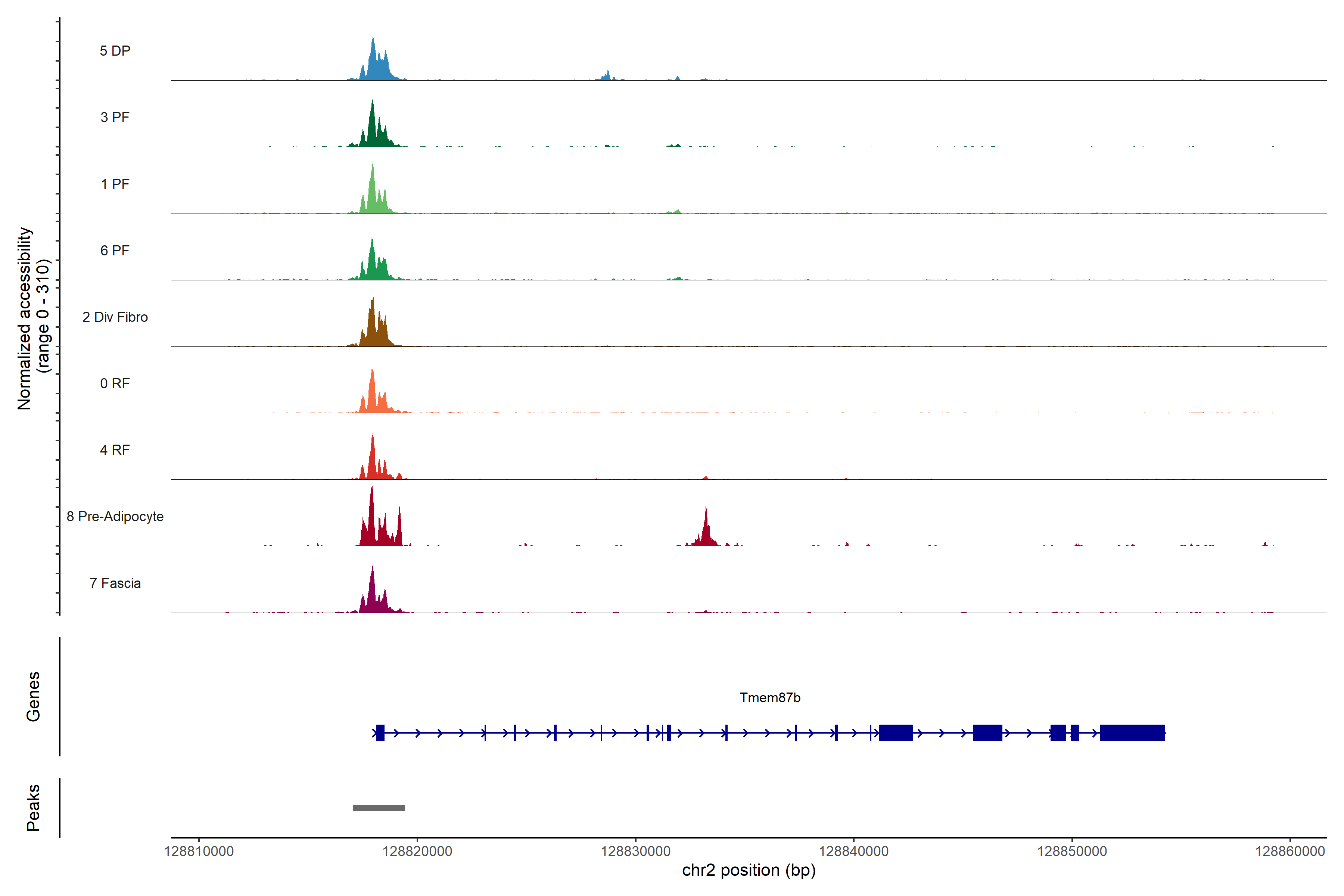
Task: Click the 7 Fascia track label
Action: 115,583
